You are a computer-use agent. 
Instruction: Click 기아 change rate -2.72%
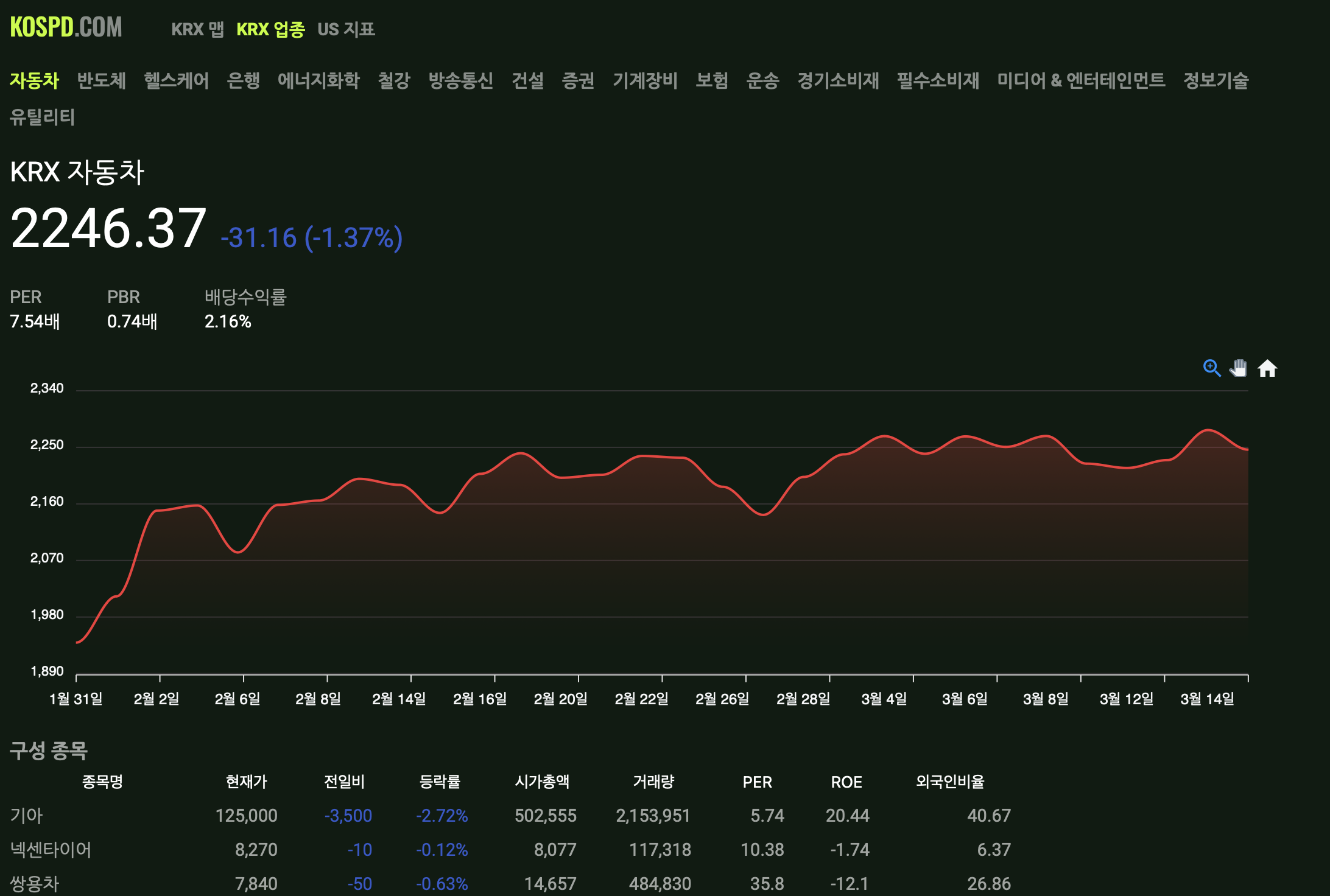442,816
